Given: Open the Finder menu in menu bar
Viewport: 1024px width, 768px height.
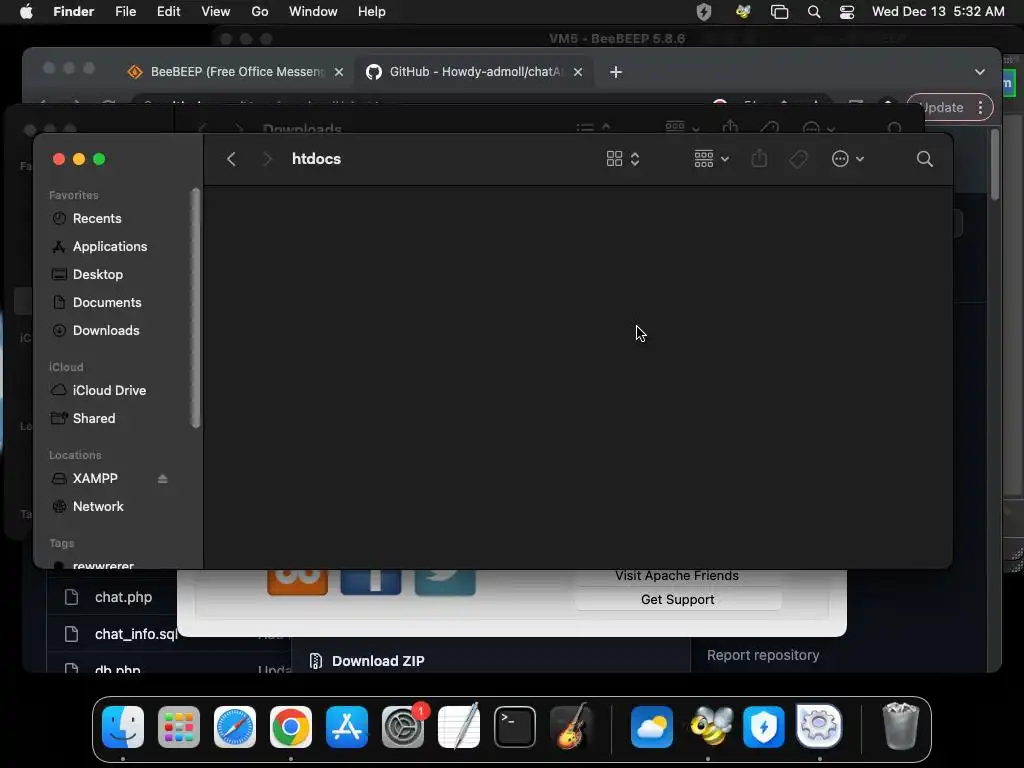Looking at the screenshot, I should point(73,12).
